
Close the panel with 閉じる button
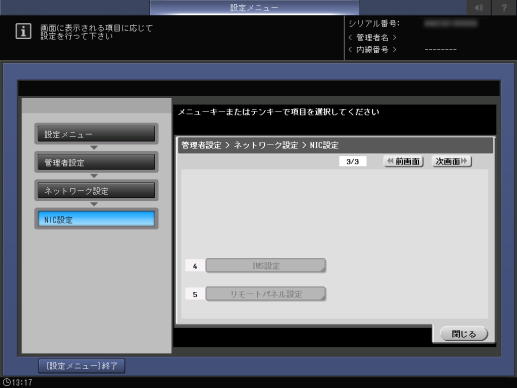464,334
